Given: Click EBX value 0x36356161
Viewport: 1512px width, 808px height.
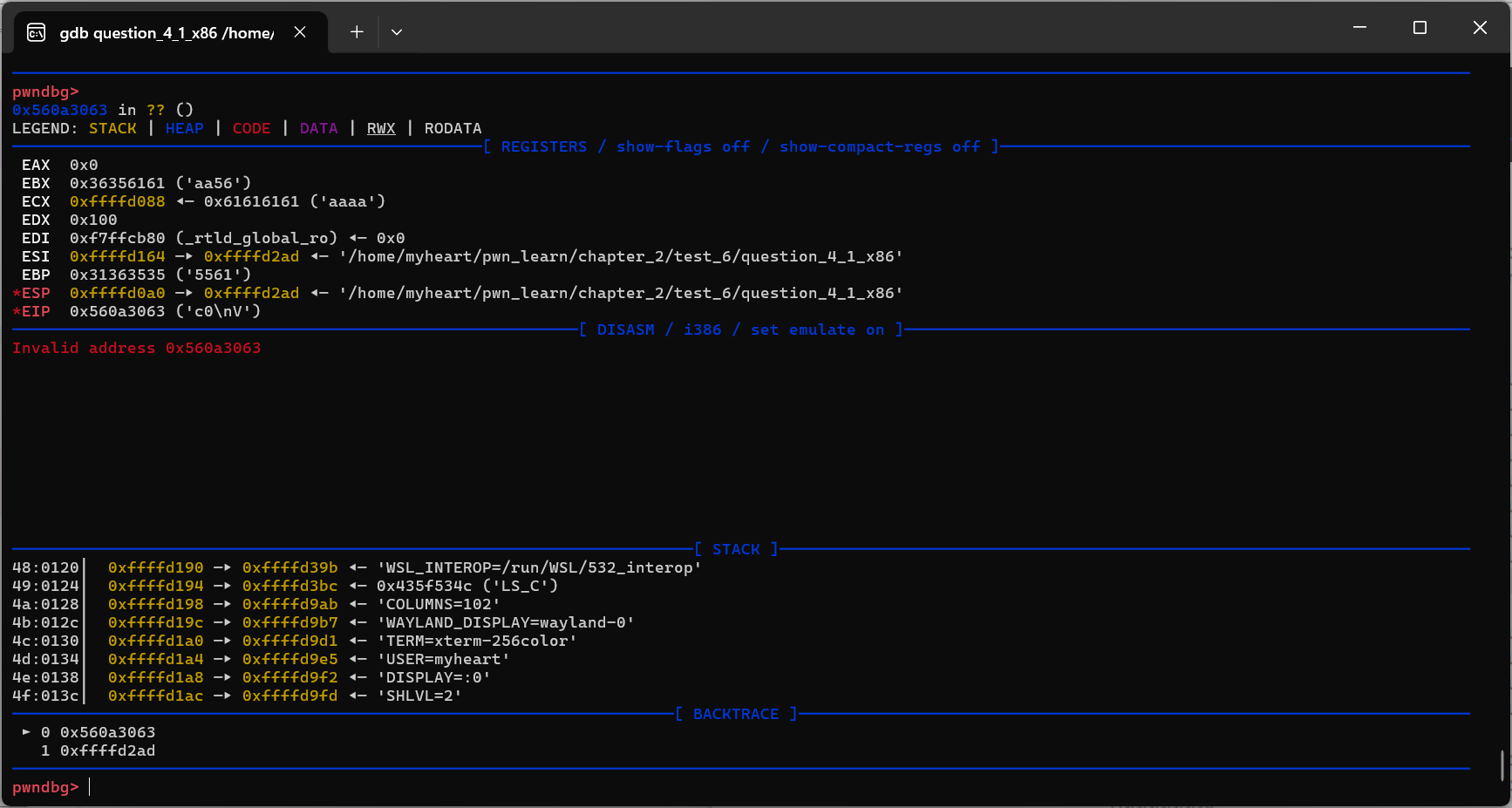Looking at the screenshot, I should coord(118,183).
